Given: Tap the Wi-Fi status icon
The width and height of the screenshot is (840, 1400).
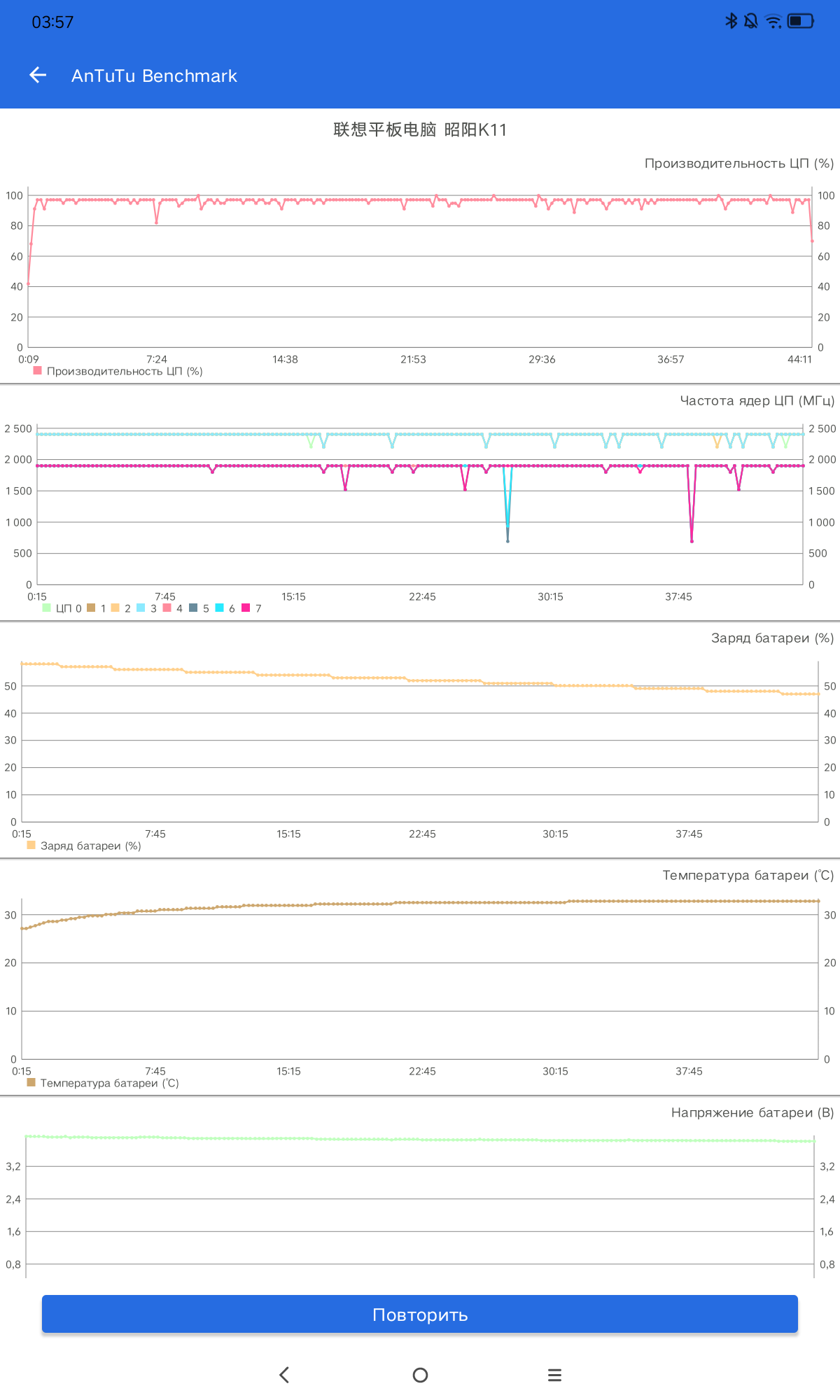Looking at the screenshot, I should click(773, 21).
